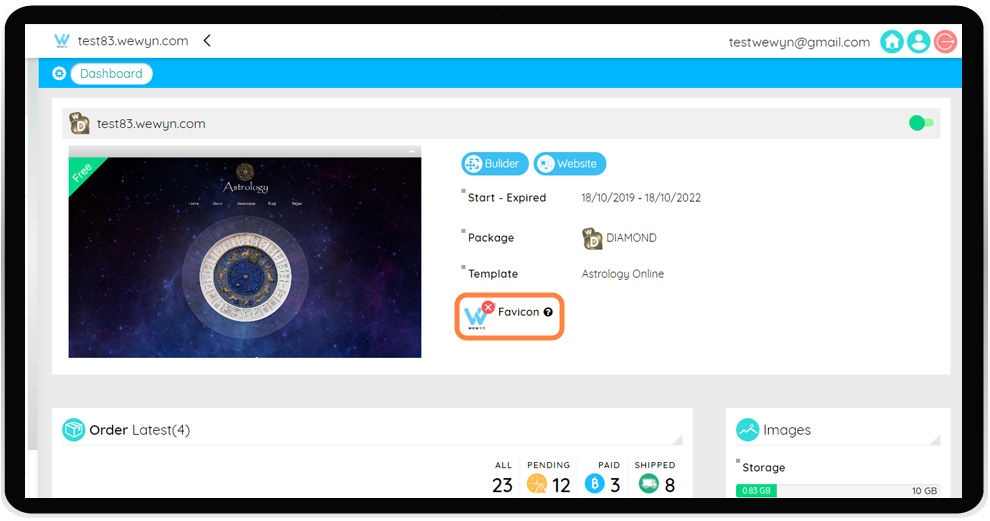Click the diamond icon in the site title bar

coord(79,123)
